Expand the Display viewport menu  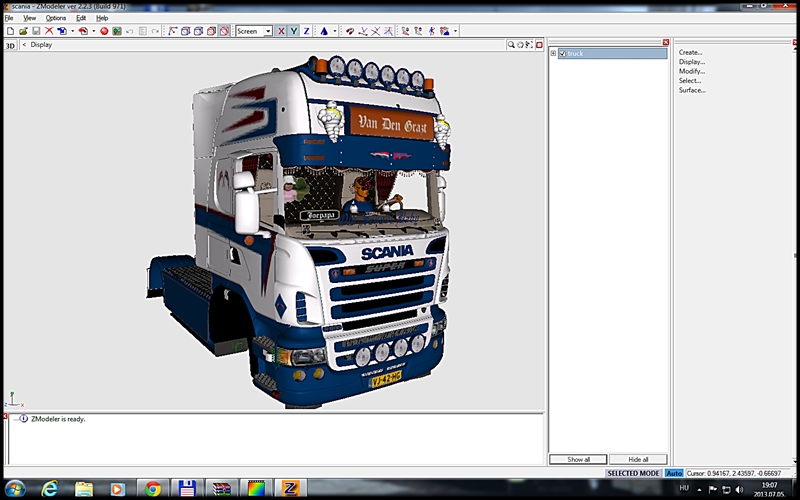click(25, 45)
